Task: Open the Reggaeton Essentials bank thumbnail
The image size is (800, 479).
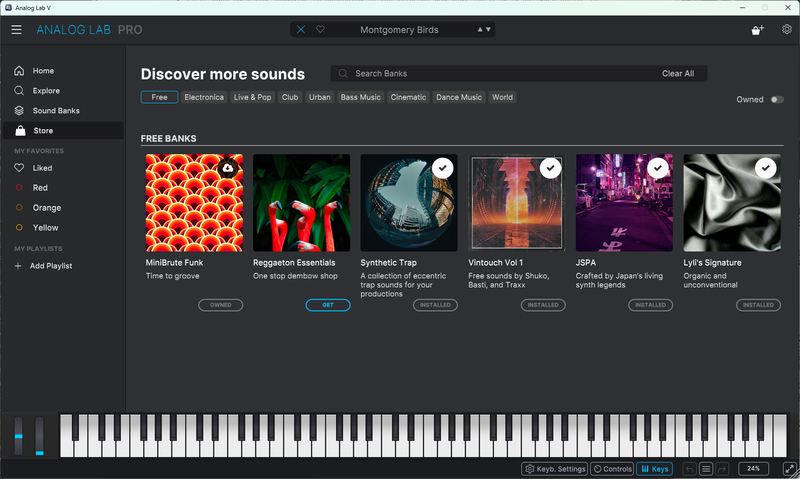Action: coord(302,203)
